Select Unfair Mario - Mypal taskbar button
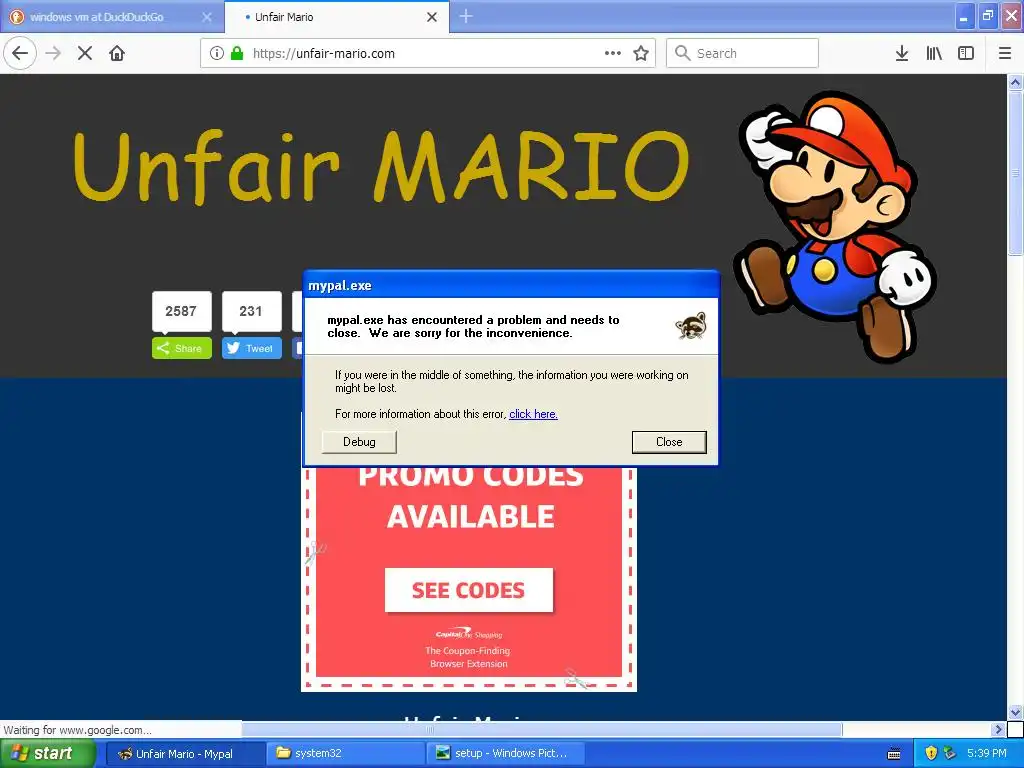This screenshot has height=768, width=1024. click(x=184, y=754)
